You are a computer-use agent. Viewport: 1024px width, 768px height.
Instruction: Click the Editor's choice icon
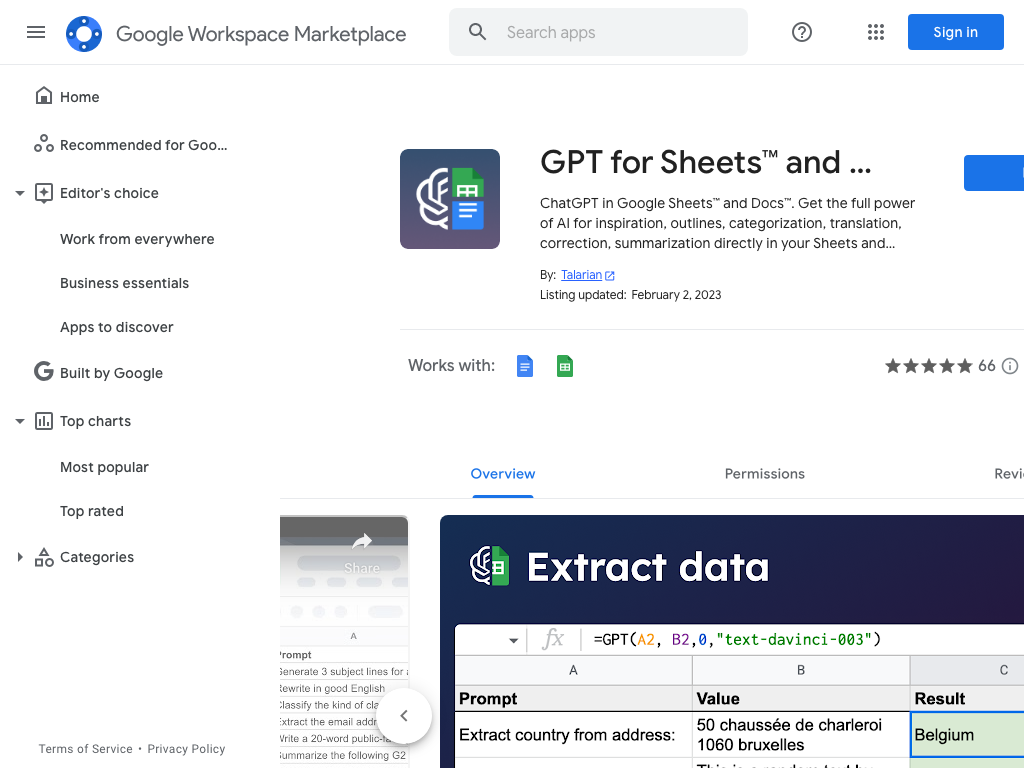tap(44, 193)
